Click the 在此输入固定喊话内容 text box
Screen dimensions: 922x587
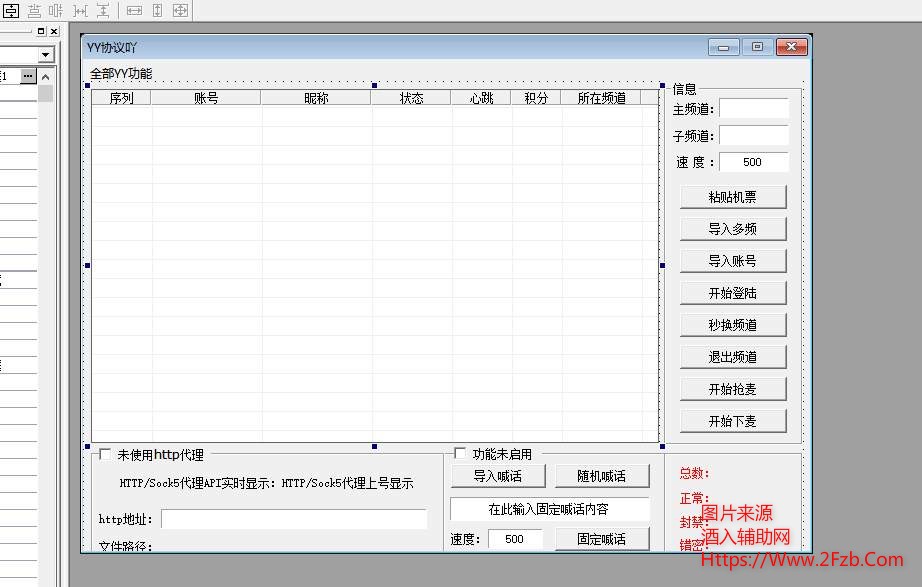(x=549, y=509)
